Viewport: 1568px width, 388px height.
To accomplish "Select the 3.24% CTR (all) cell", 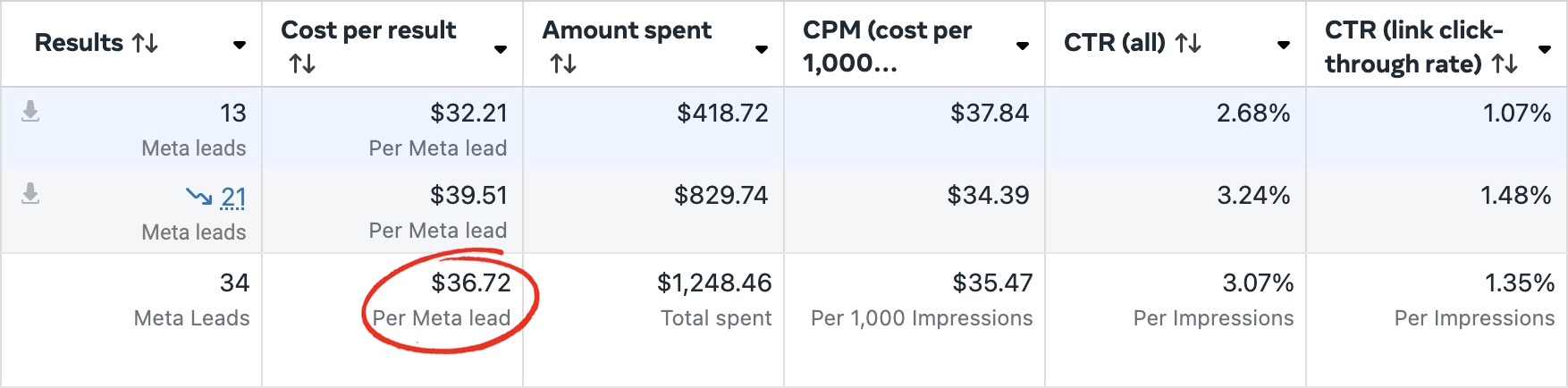I will pos(1176,211).
